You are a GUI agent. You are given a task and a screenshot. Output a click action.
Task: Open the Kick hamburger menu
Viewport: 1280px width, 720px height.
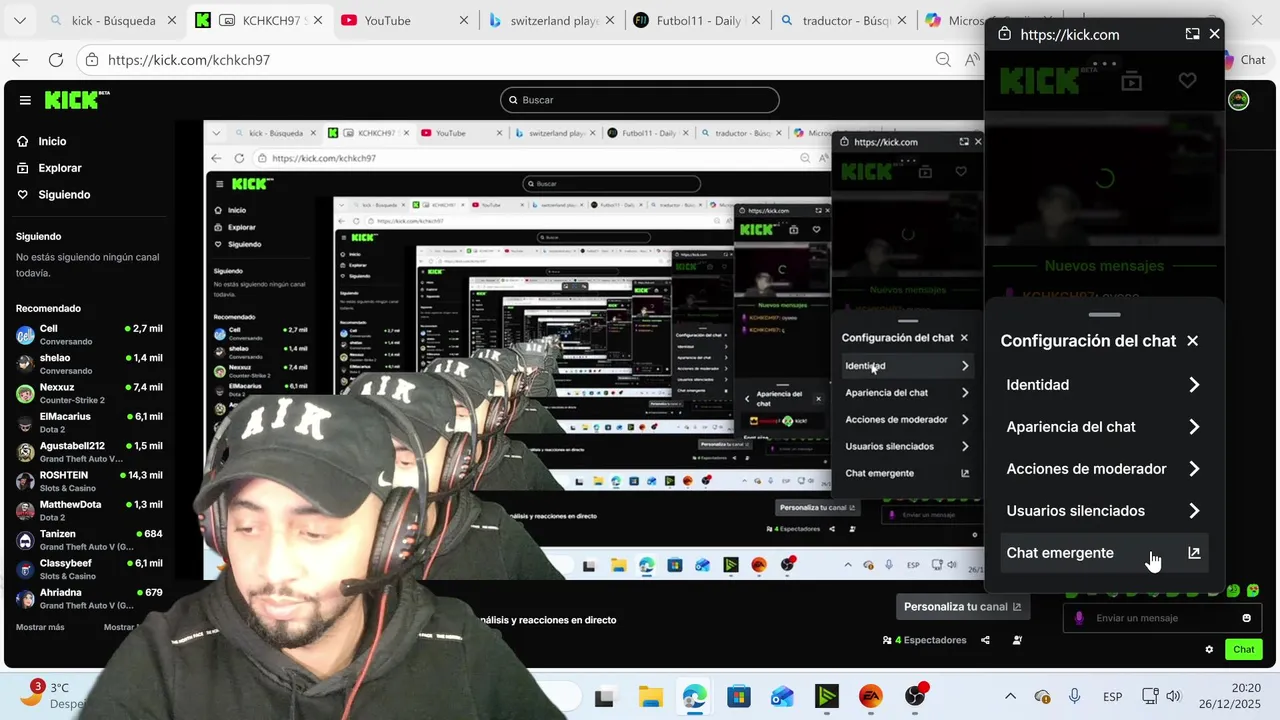25,100
